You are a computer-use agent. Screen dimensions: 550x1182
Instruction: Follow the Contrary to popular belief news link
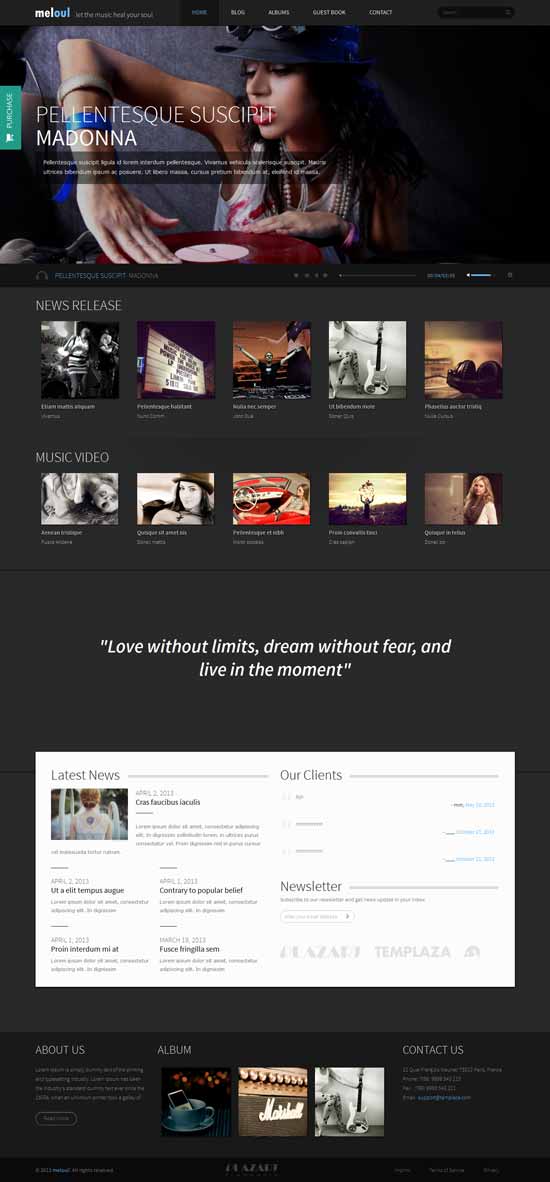[201, 890]
